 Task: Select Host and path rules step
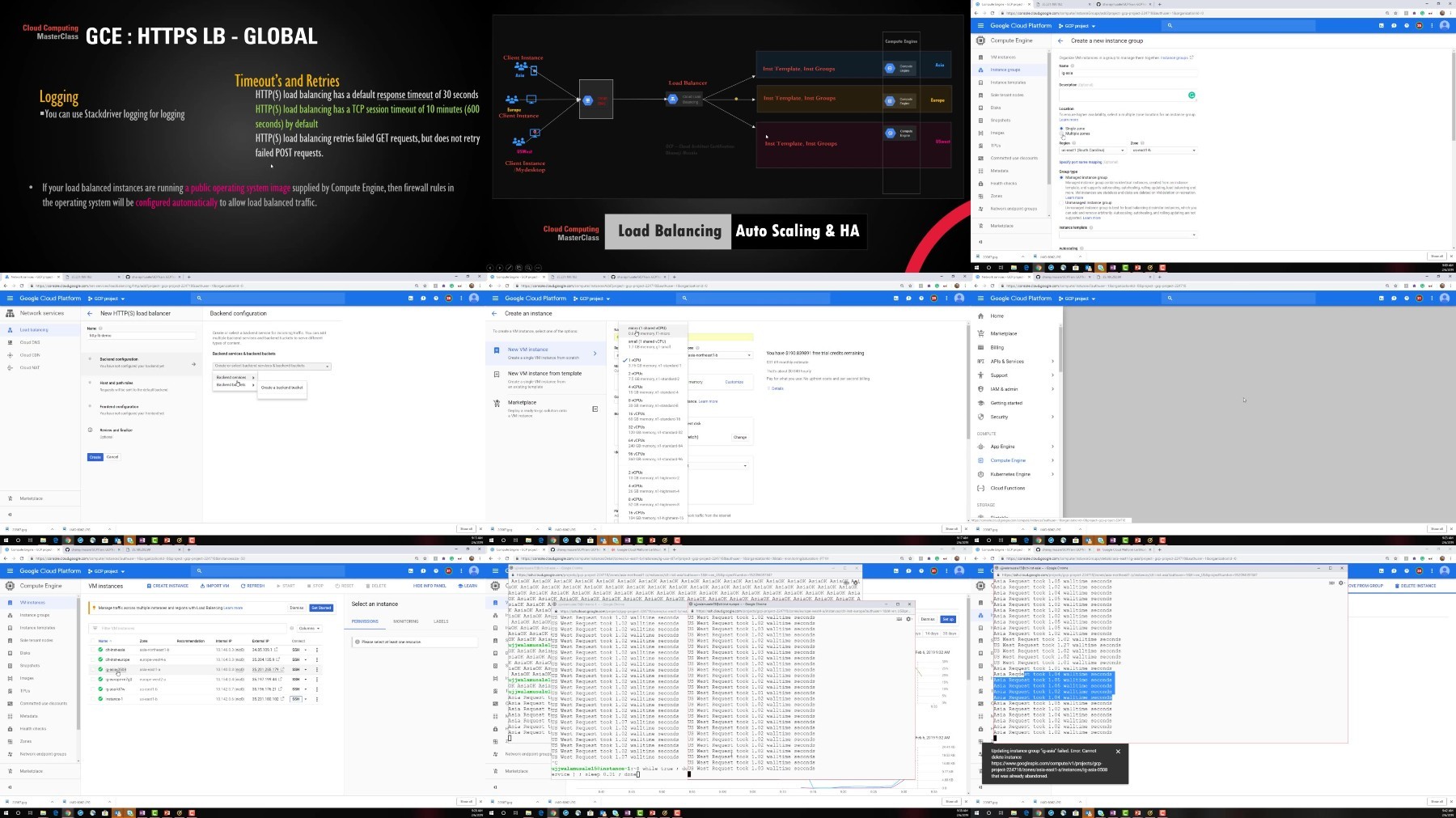(141, 386)
